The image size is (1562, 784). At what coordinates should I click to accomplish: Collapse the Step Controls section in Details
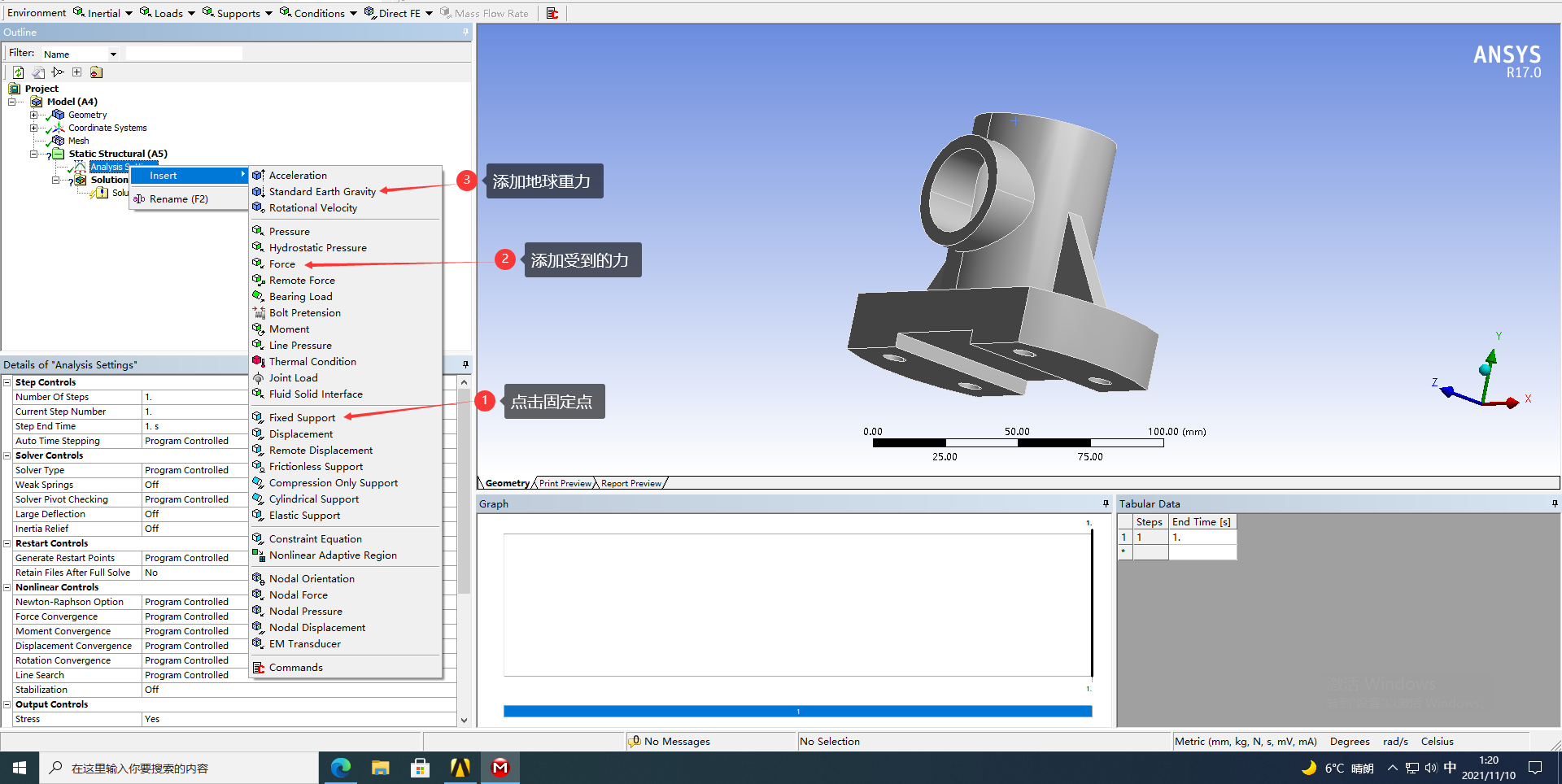(x=7, y=381)
